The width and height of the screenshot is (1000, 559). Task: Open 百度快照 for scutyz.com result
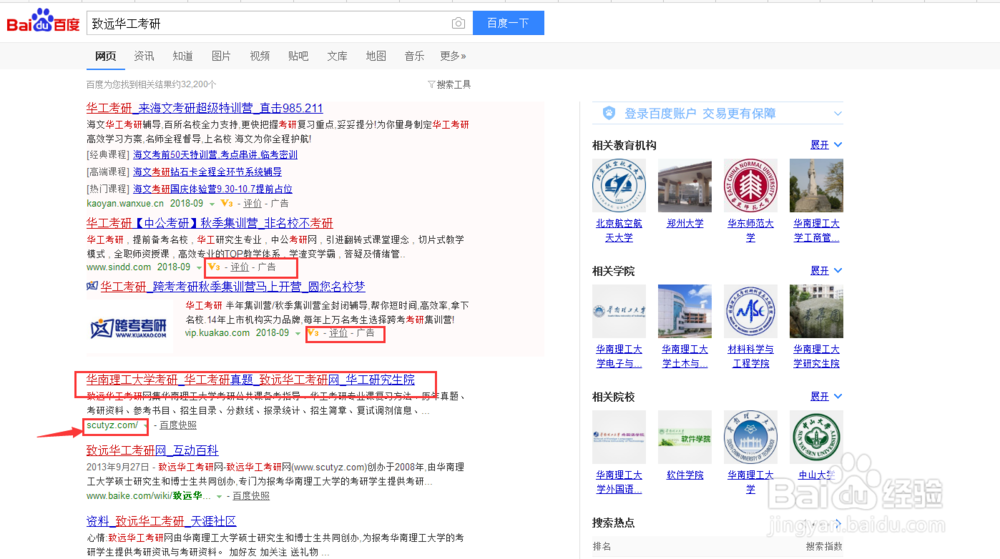pos(178,425)
